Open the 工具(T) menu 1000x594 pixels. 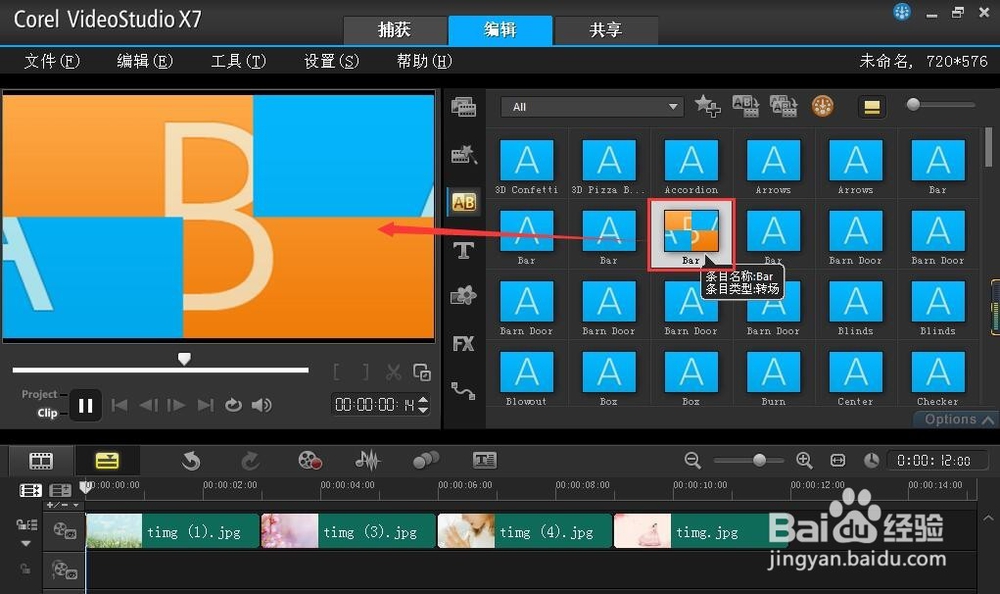pos(238,61)
